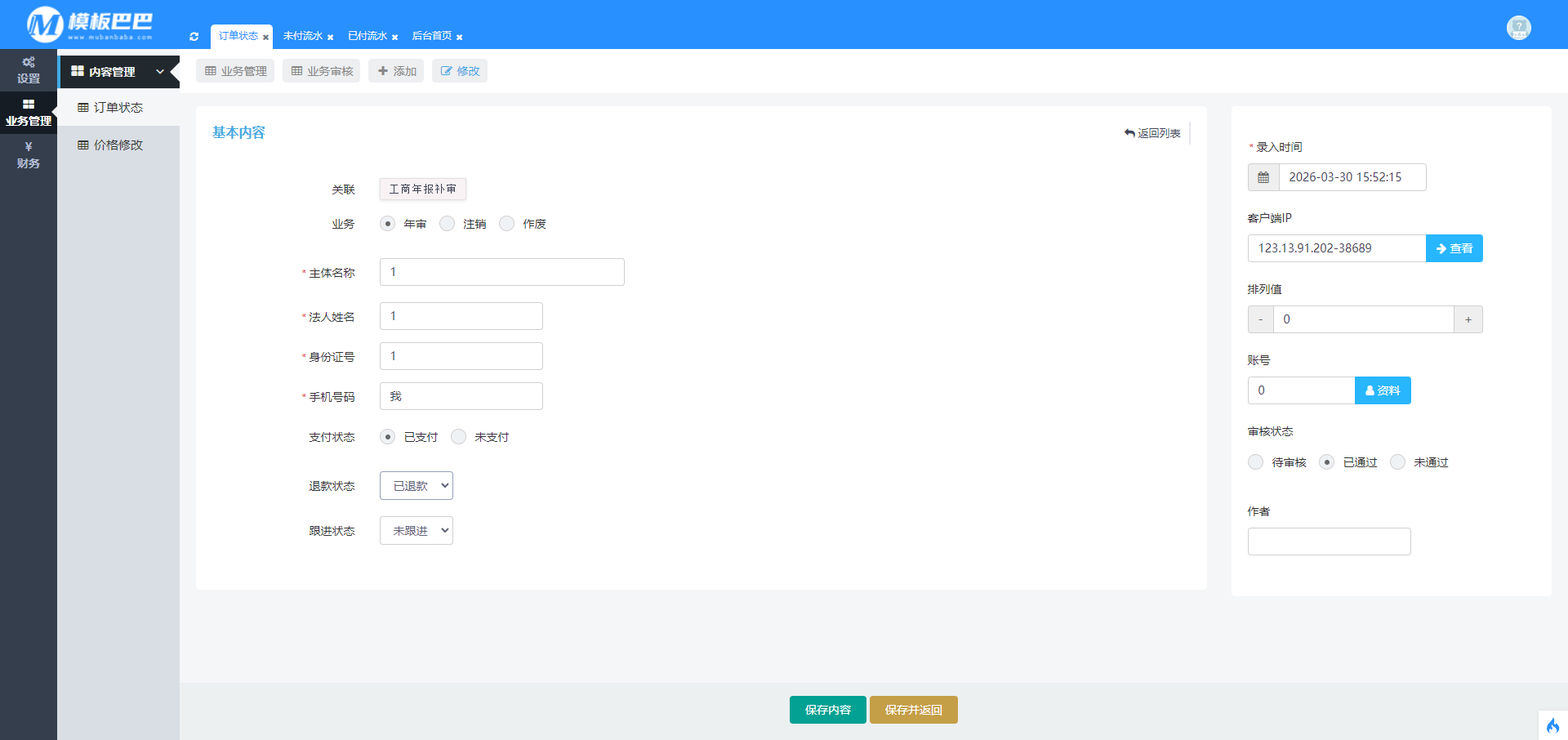Open 价格修改 in the side menu

click(118, 145)
